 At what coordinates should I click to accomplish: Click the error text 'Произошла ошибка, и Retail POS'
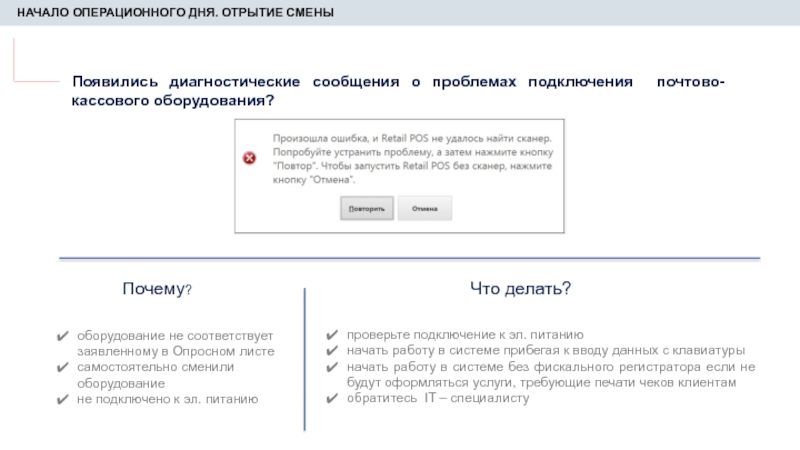click(351, 138)
